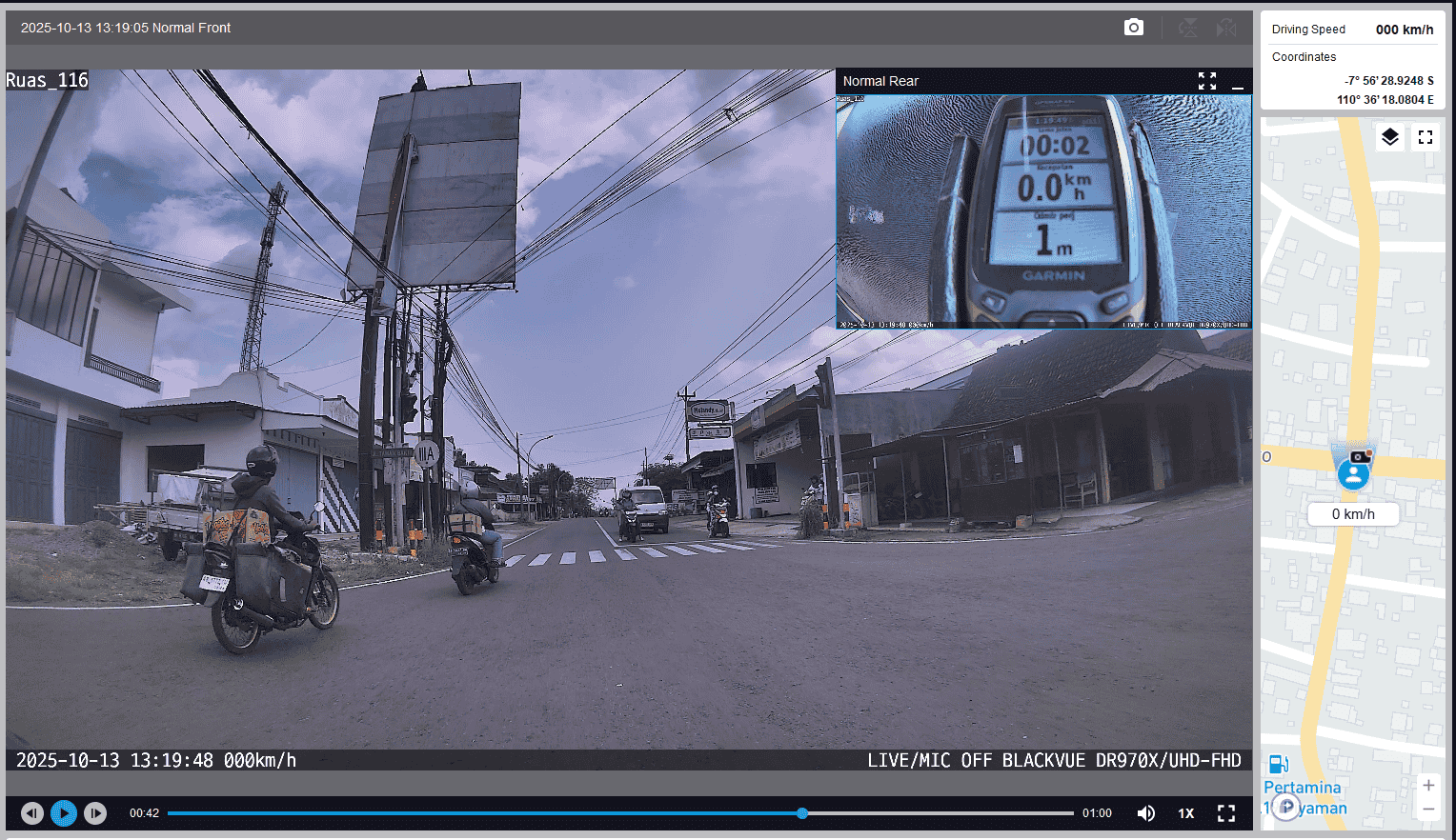Click the Pertamina gas station label
Image resolution: width=1456 pixels, height=840 pixels.
[x=1302, y=788]
